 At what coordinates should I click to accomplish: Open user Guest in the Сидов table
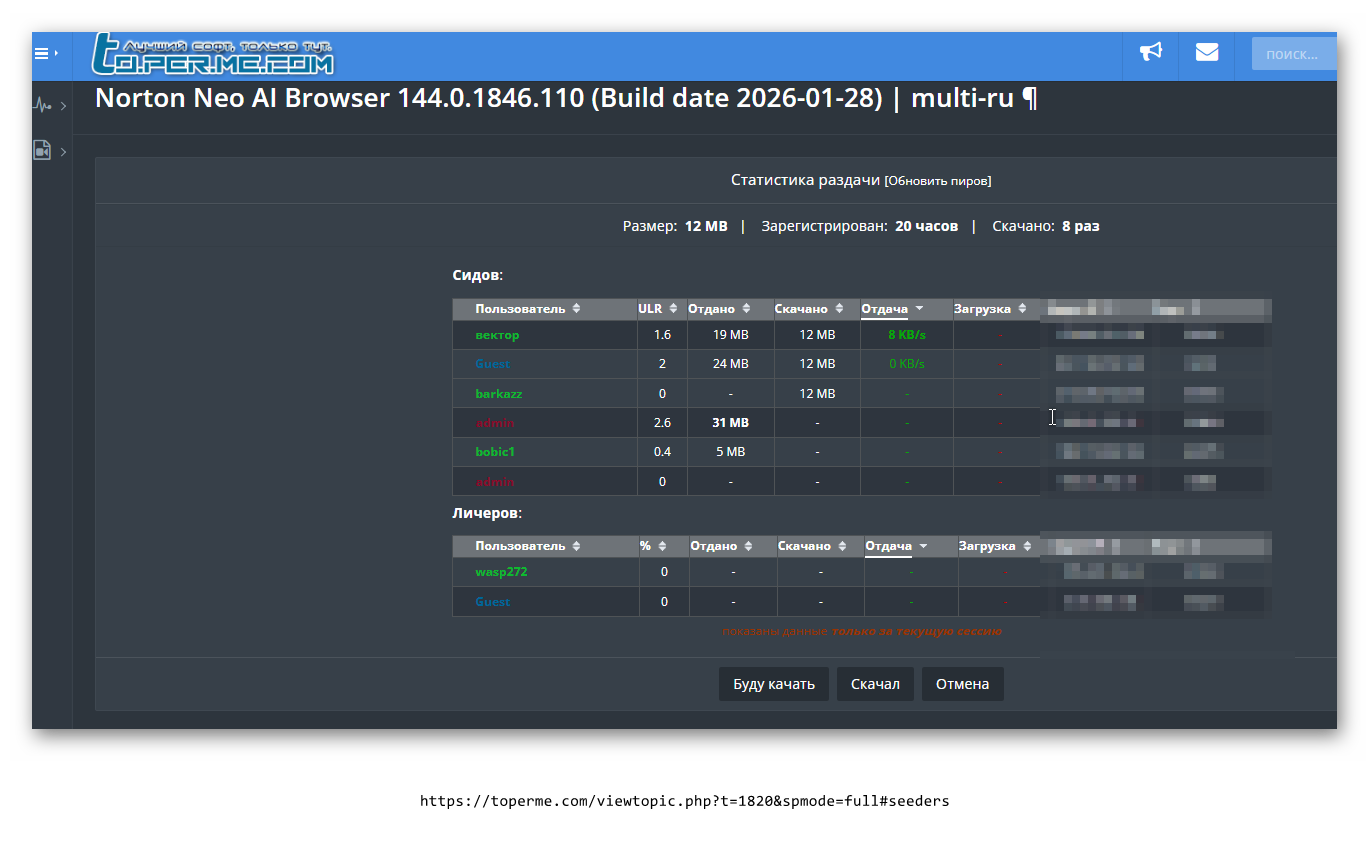click(492, 364)
